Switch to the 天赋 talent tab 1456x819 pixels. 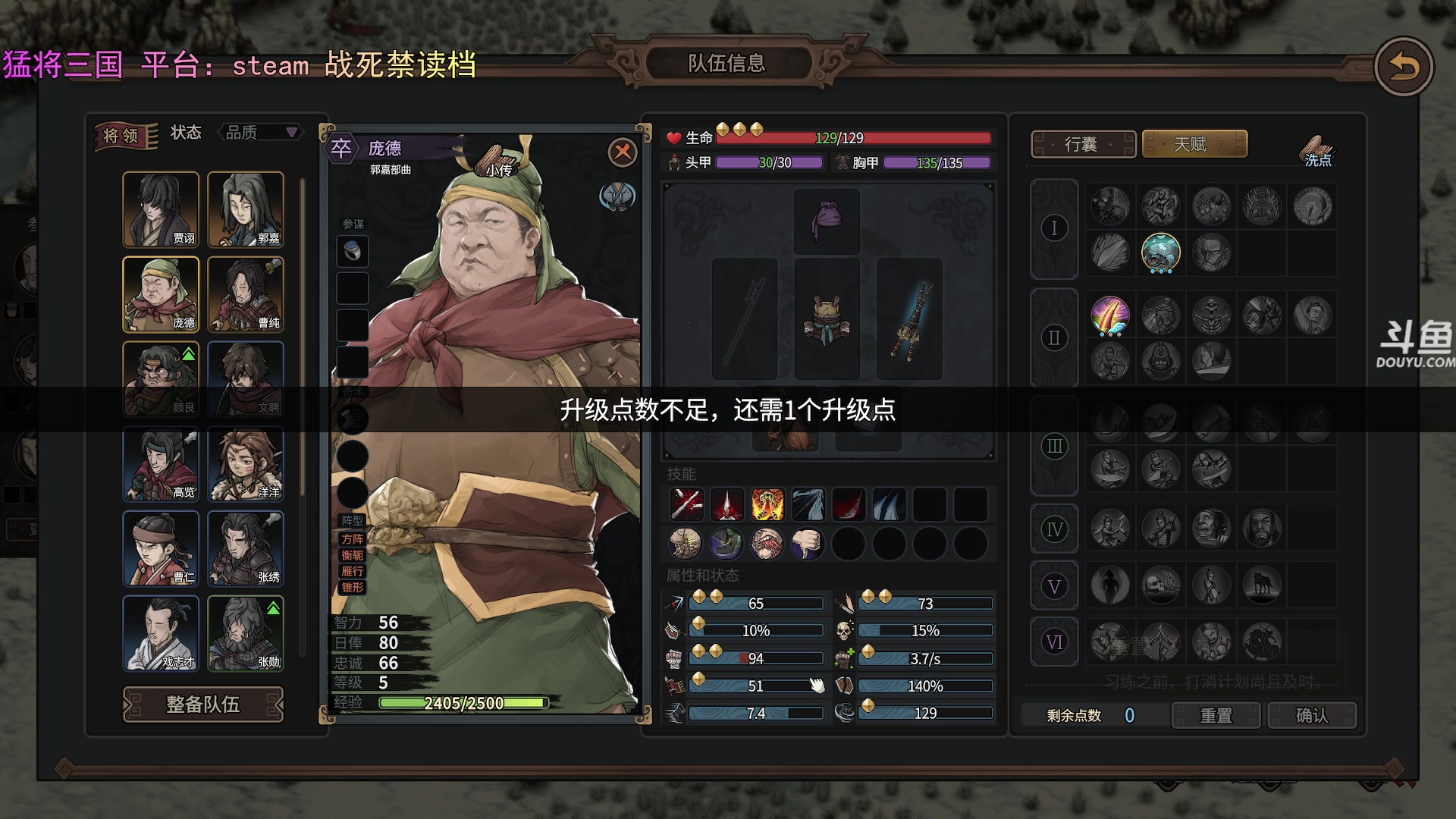click(x=1194, y=144)
